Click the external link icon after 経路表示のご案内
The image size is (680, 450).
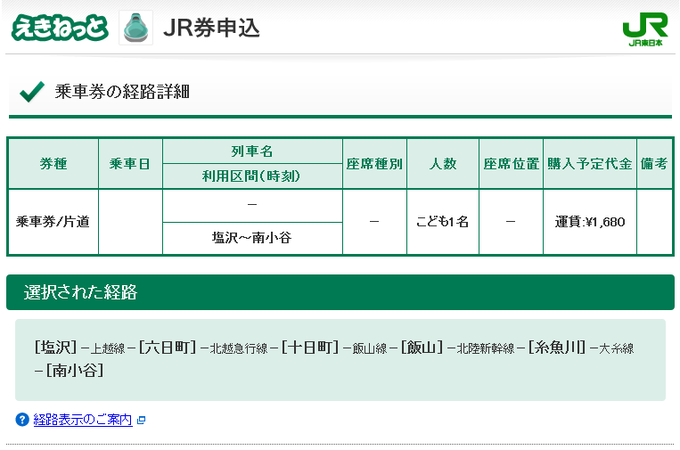[x=141, y=420]
